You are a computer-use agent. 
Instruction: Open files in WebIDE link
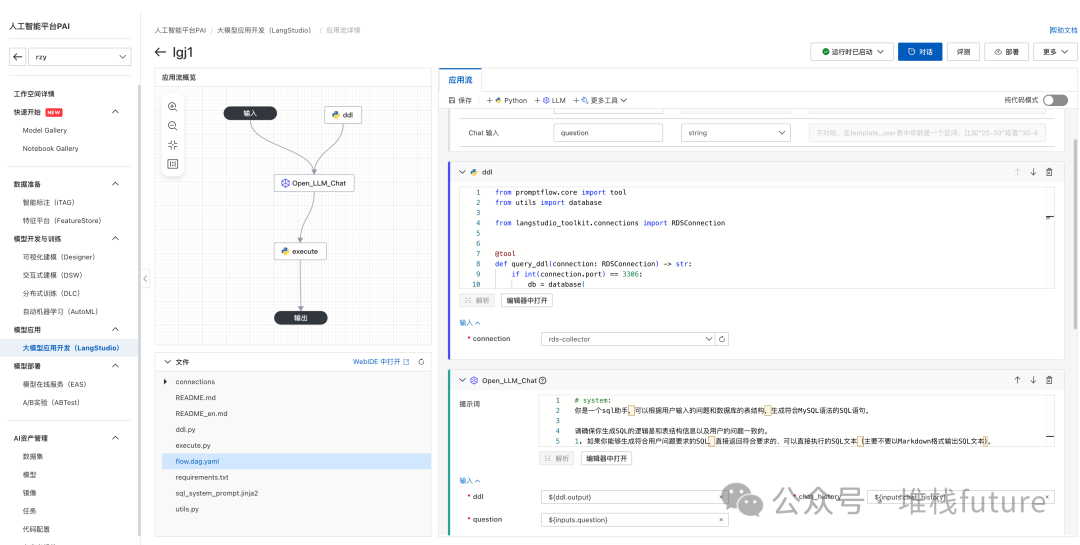coord(381,362)
